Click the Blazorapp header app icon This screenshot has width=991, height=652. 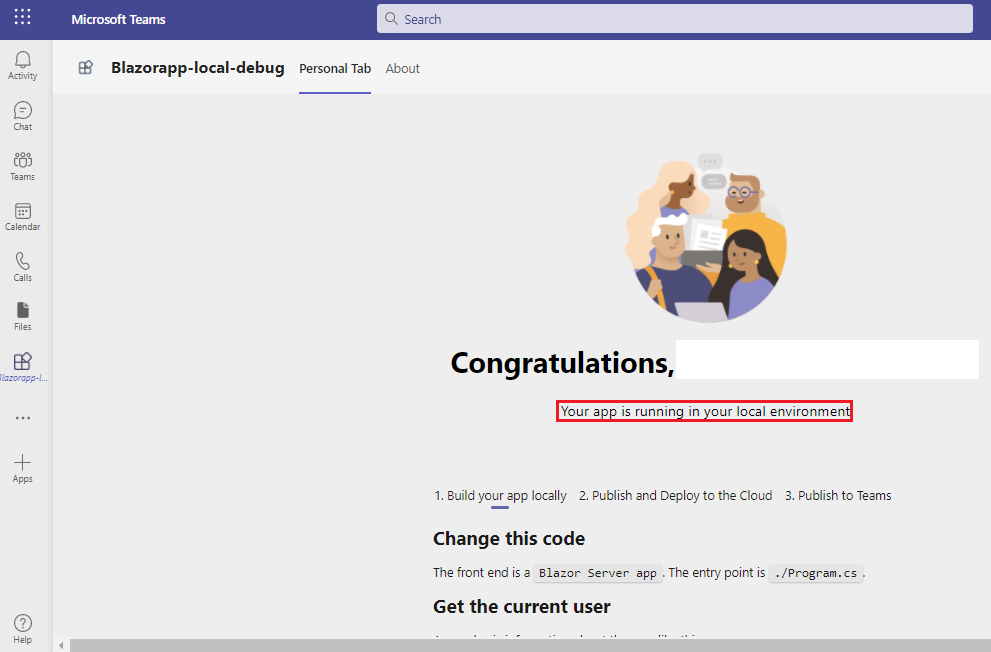click(x=85, y=68)
